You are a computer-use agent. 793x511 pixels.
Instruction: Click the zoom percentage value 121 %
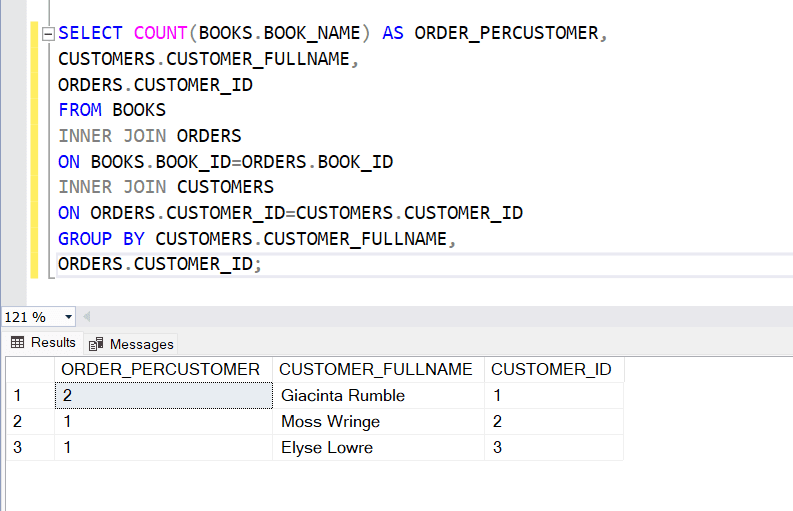click(x=25, y=317)
